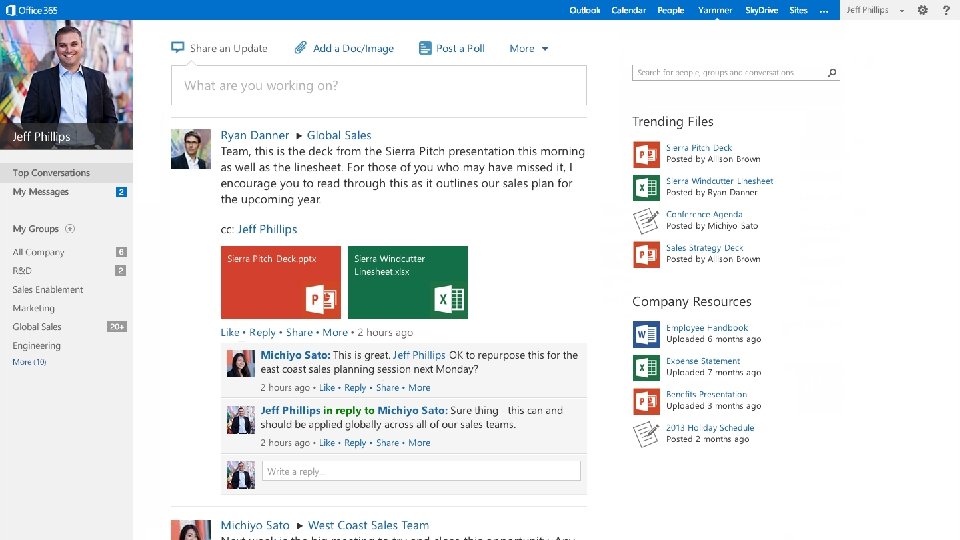The image size is (960, 540).
Task: Open the Sierra Windcutter Linesheet.xlsx attachment tile
Action: pyautogui.click(x=408, y=282)
